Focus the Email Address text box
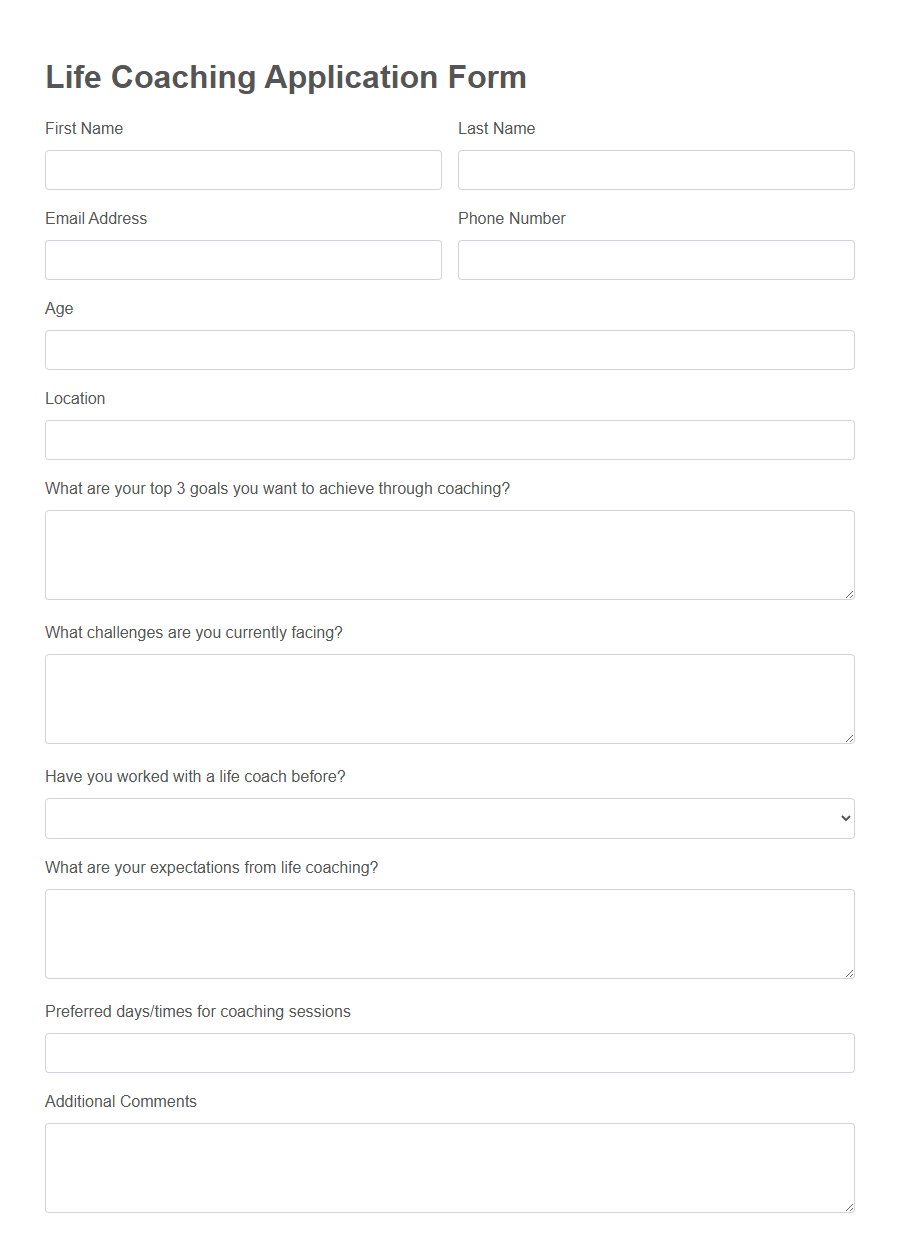The width and height of the screenshot is (900, 1249). click(243, 259)
